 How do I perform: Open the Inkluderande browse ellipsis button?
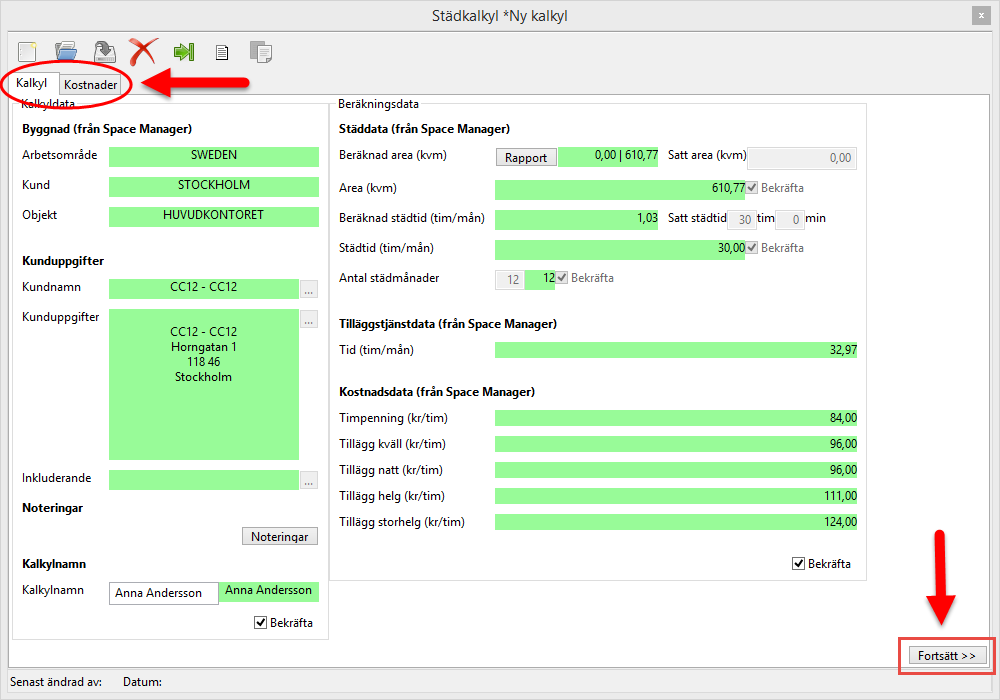click(309, 480)
